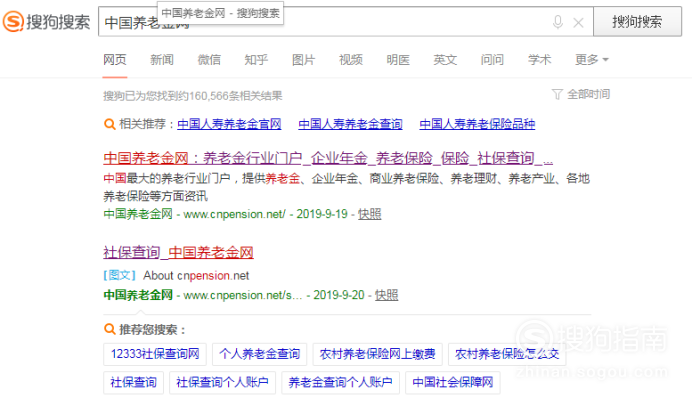Screen dimensions: 692x406
Task: Click suggestion 12333社保查询网
Action: [x=155, y=354]
